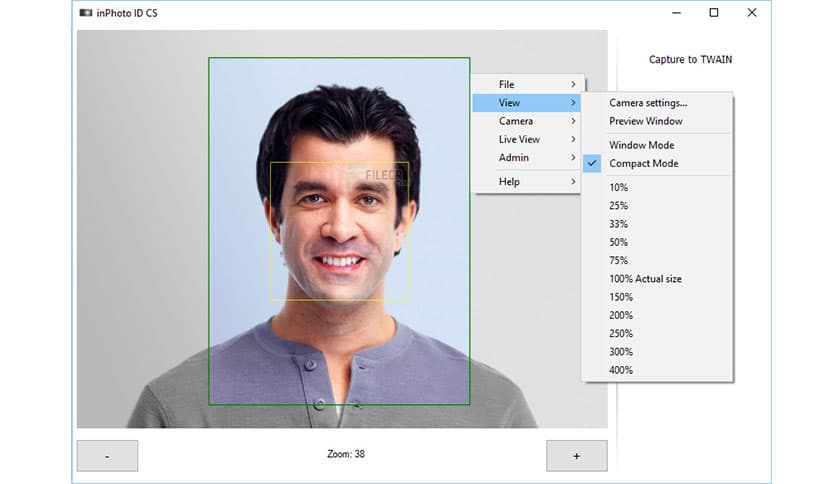The height and width of the screenshot is (484, 836).
Task: Expand the Admin submenu arrow
Action: point(573,157)
